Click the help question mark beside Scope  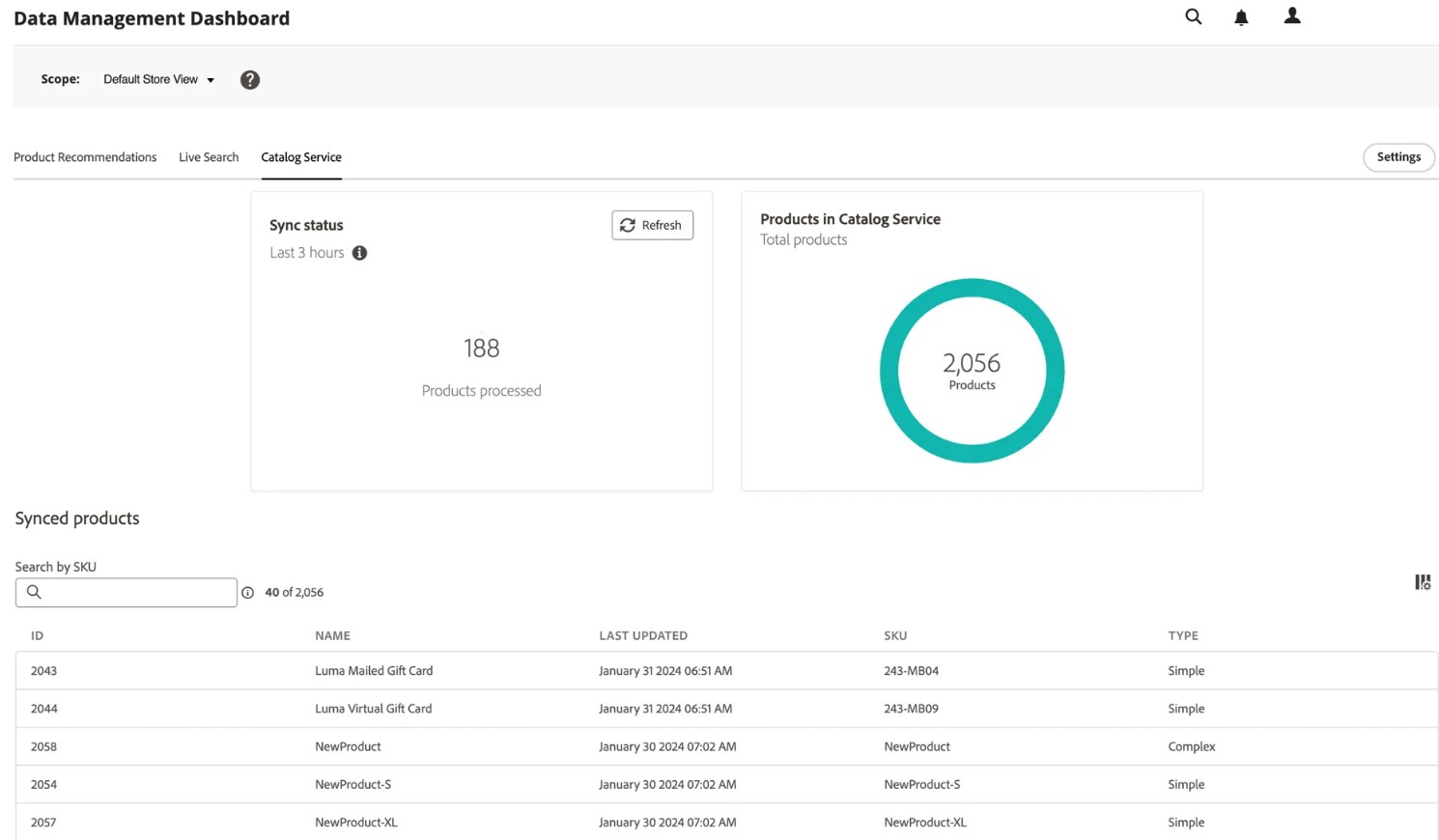coord(250,80)
